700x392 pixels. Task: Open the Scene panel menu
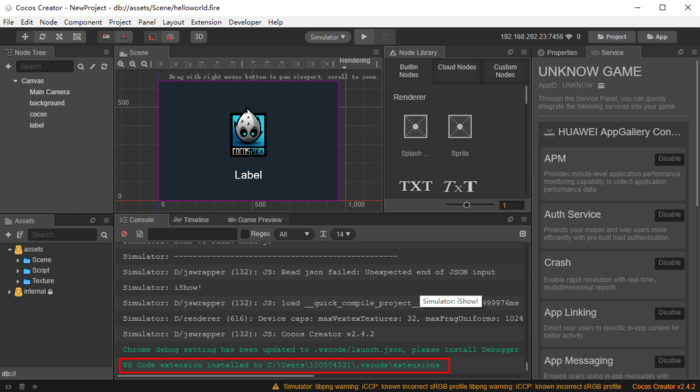click(x=376, y=52)
